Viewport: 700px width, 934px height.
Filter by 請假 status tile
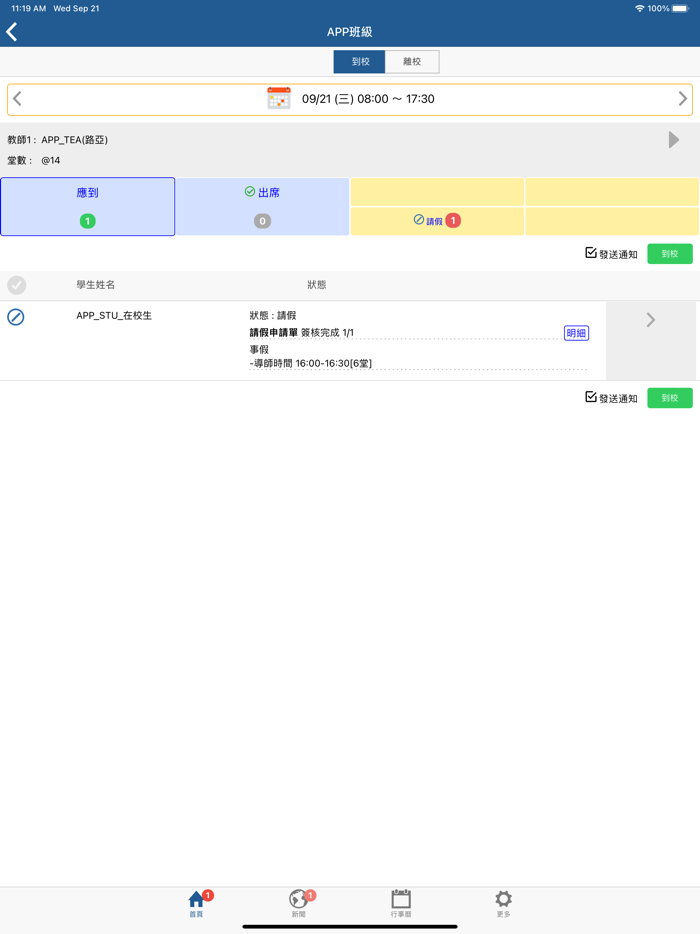point(437,221)
